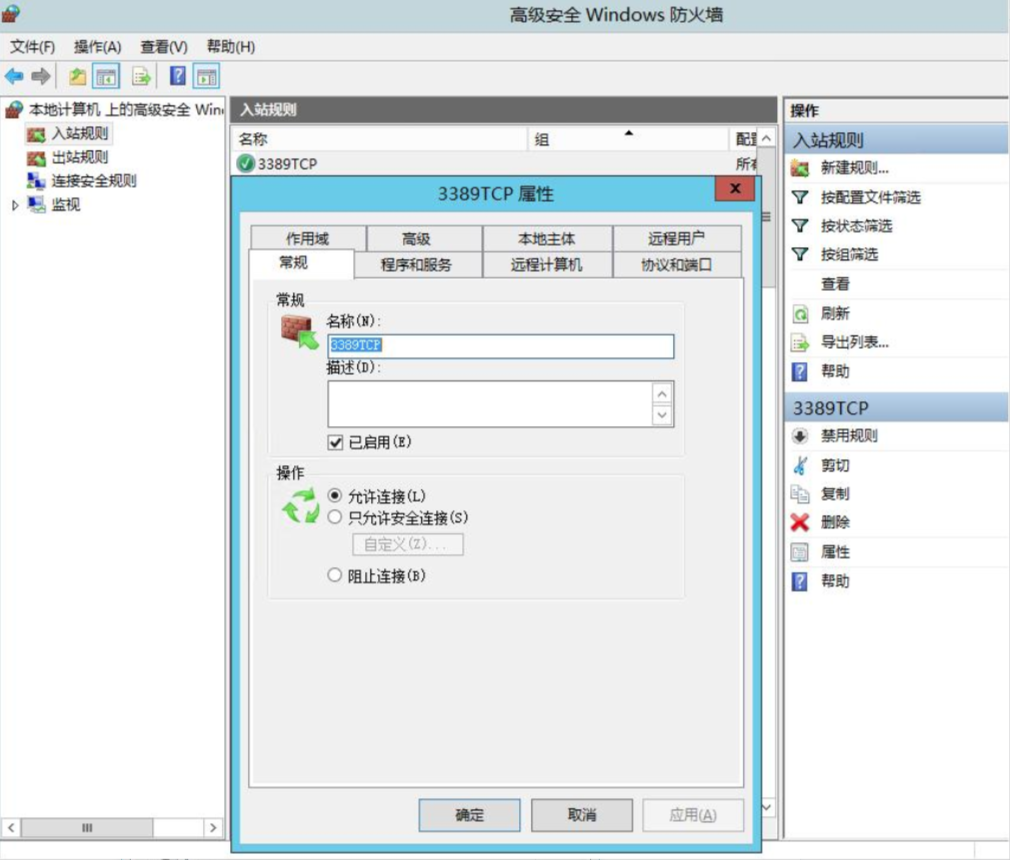Click the 确定 button
Screen dimensions: 1010x860
pos(470,815)
